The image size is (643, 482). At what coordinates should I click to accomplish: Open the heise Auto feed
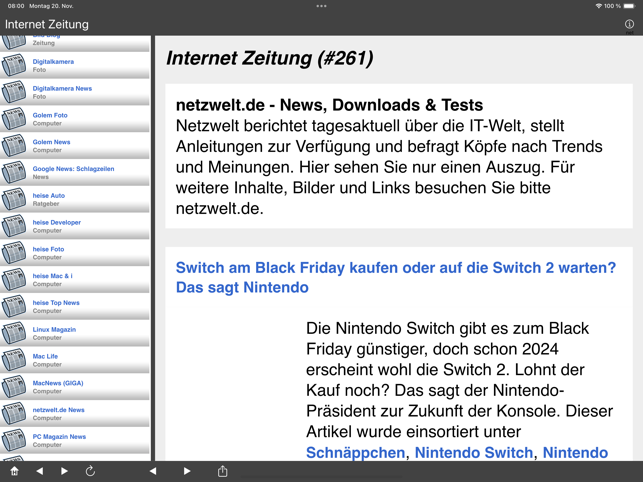(x=75, y=199)
